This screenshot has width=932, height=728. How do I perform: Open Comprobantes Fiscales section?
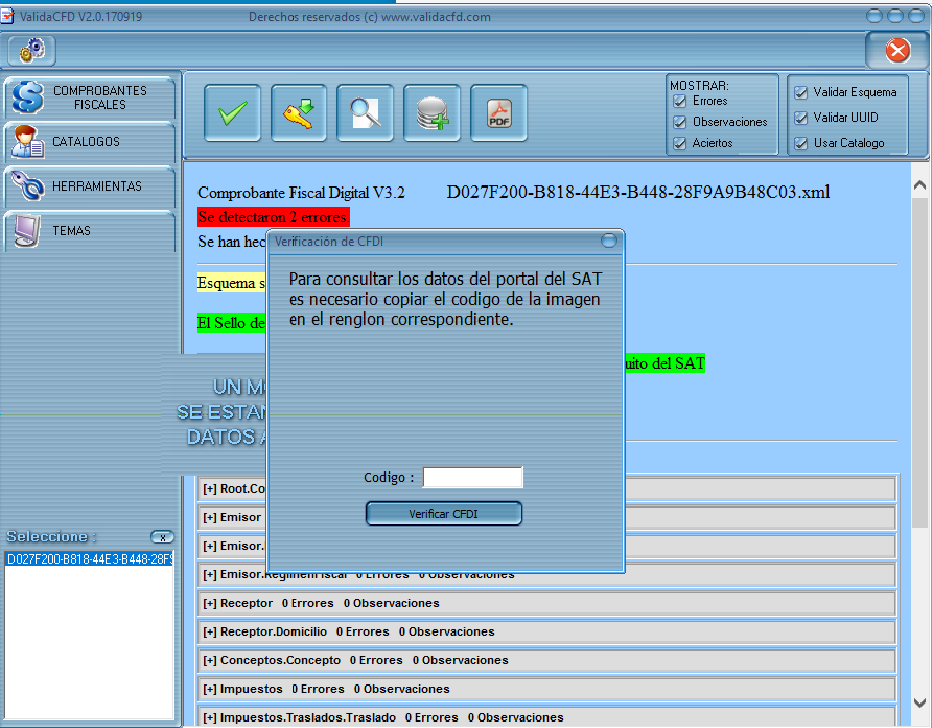89,97
